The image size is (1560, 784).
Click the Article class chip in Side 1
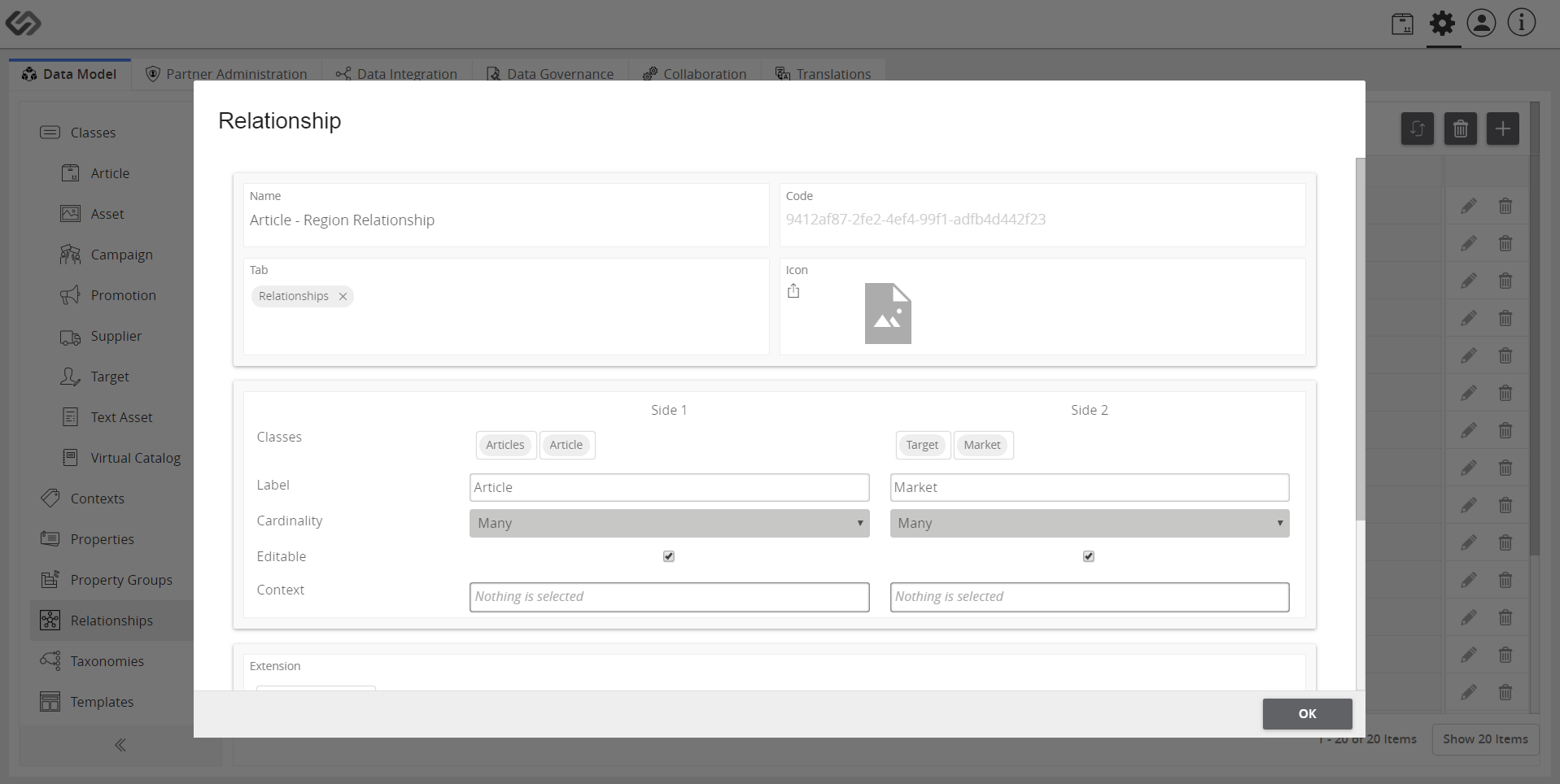click(566, 445)
